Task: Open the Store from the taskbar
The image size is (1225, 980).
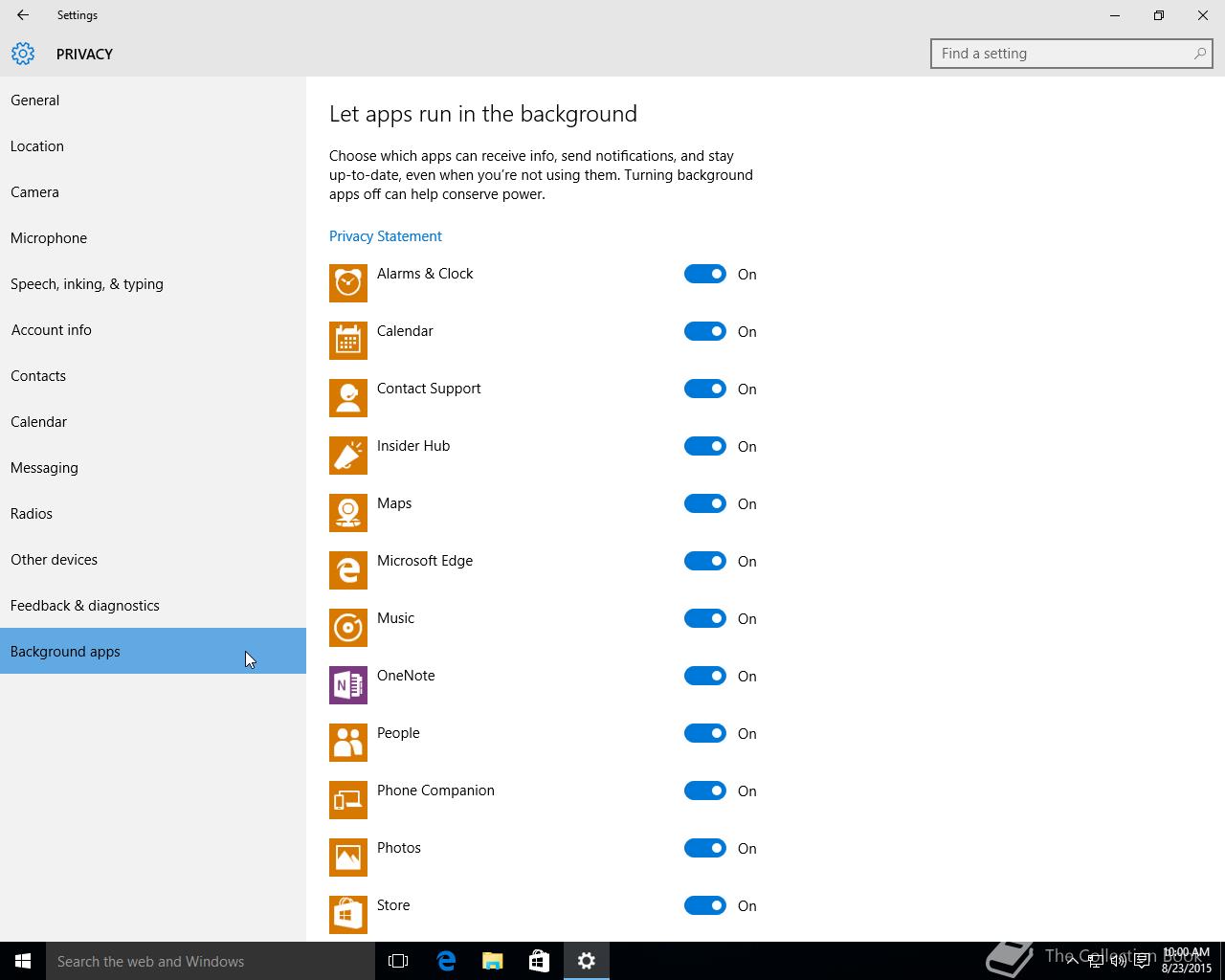Action: (x=540, y=961)
